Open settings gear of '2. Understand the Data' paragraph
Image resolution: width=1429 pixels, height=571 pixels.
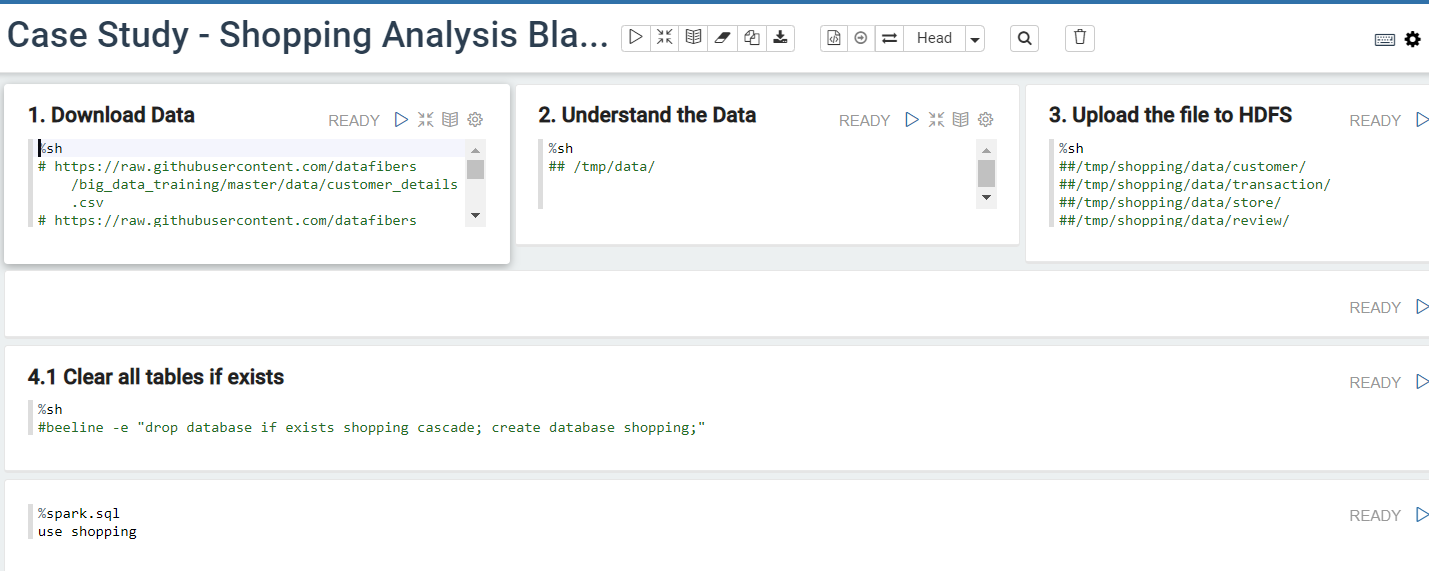985,120
